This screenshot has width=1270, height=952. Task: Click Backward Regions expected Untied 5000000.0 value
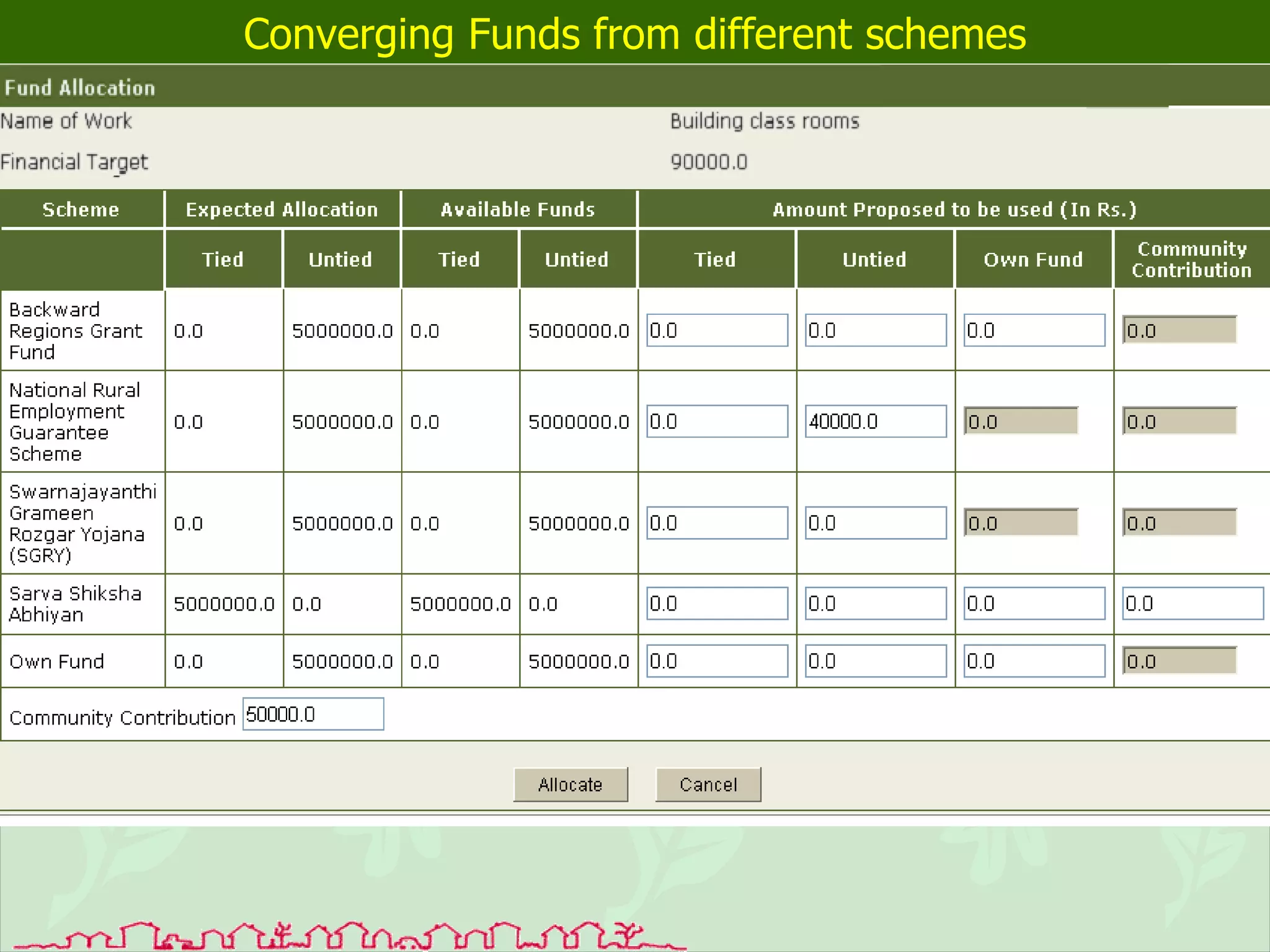pos(342,331)
